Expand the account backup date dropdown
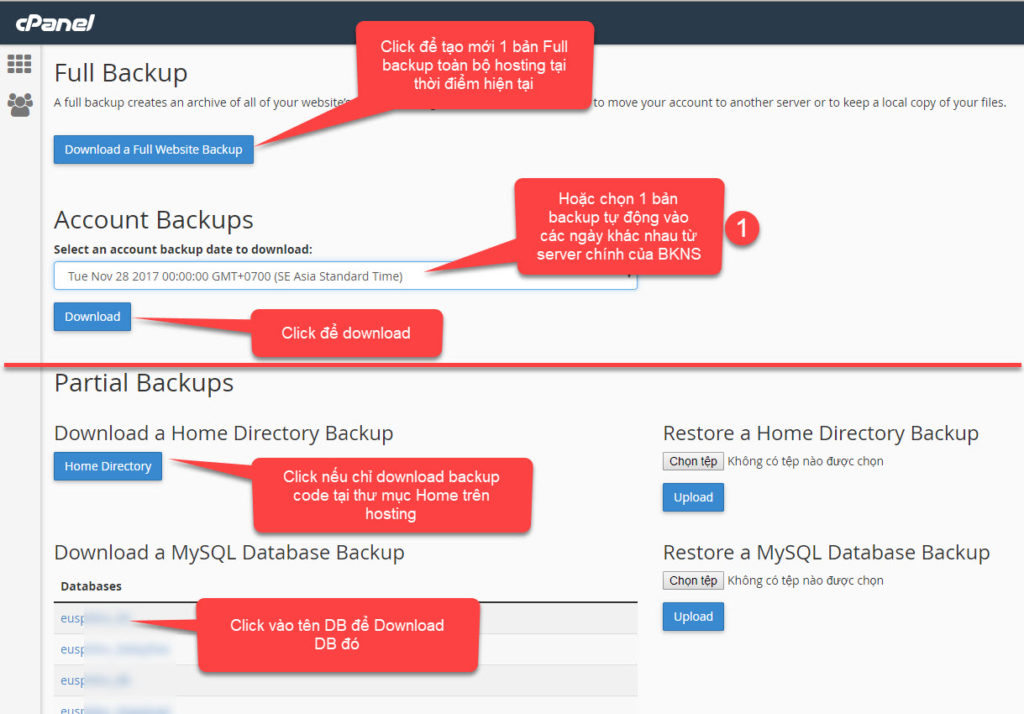1024x714 pixels. (x=345, y=276)
